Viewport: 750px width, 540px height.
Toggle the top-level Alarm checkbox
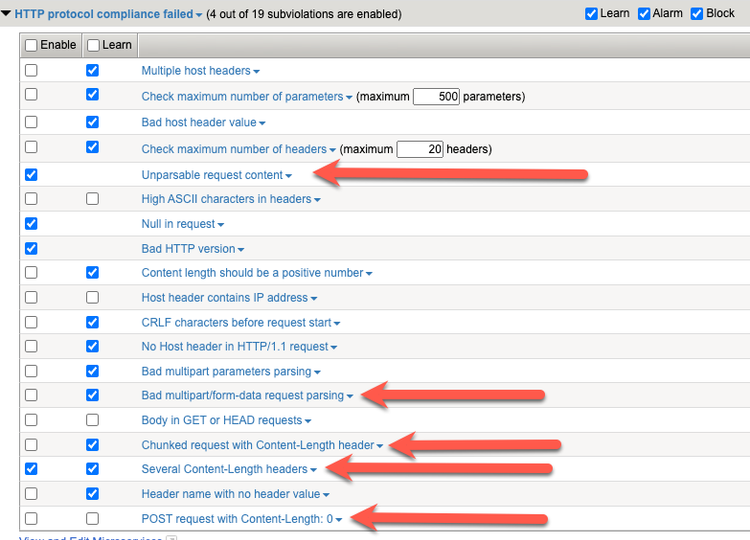(x=644, y=13)
